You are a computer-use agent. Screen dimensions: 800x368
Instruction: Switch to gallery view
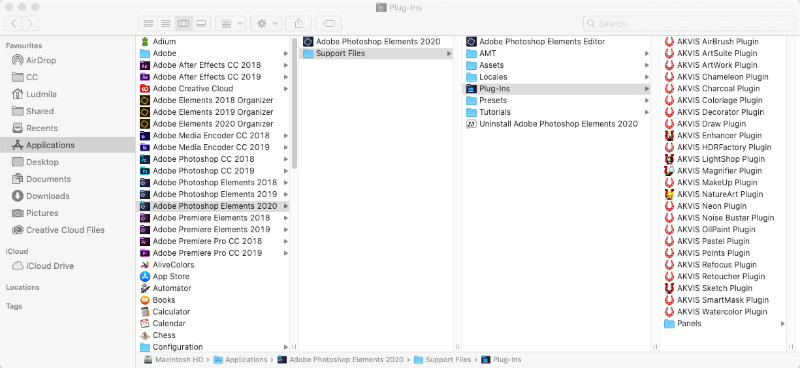pyautogui.click(x=201, y=23)
